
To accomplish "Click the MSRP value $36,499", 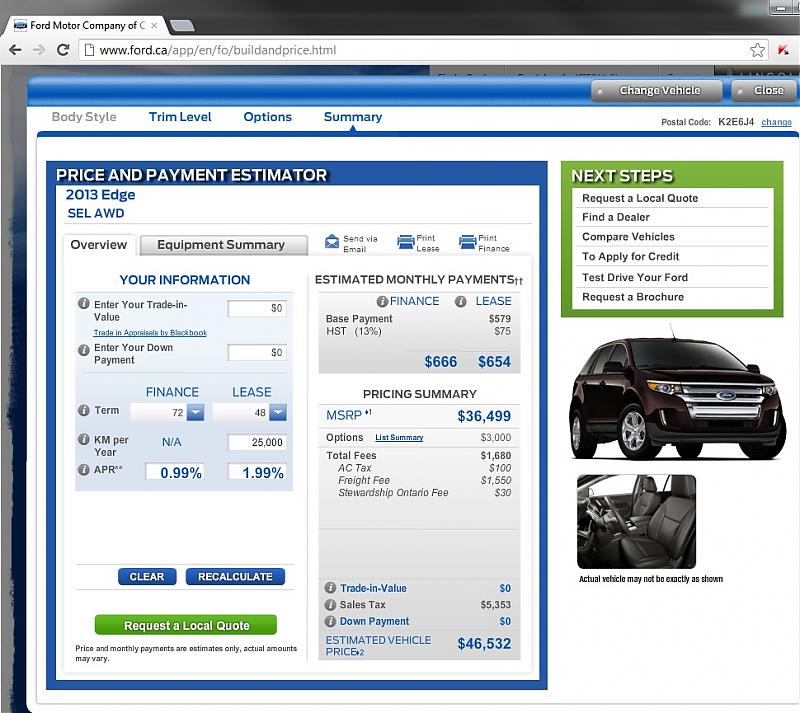I will (484, 416).
